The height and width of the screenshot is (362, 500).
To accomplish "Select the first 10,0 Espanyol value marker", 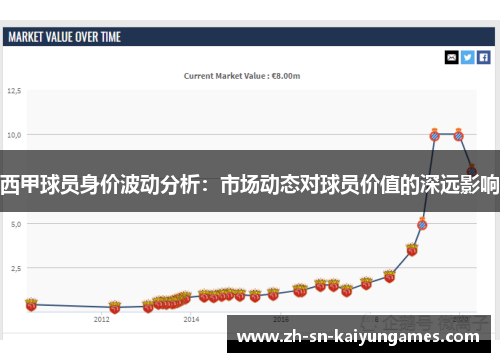I will click(434, 135).
